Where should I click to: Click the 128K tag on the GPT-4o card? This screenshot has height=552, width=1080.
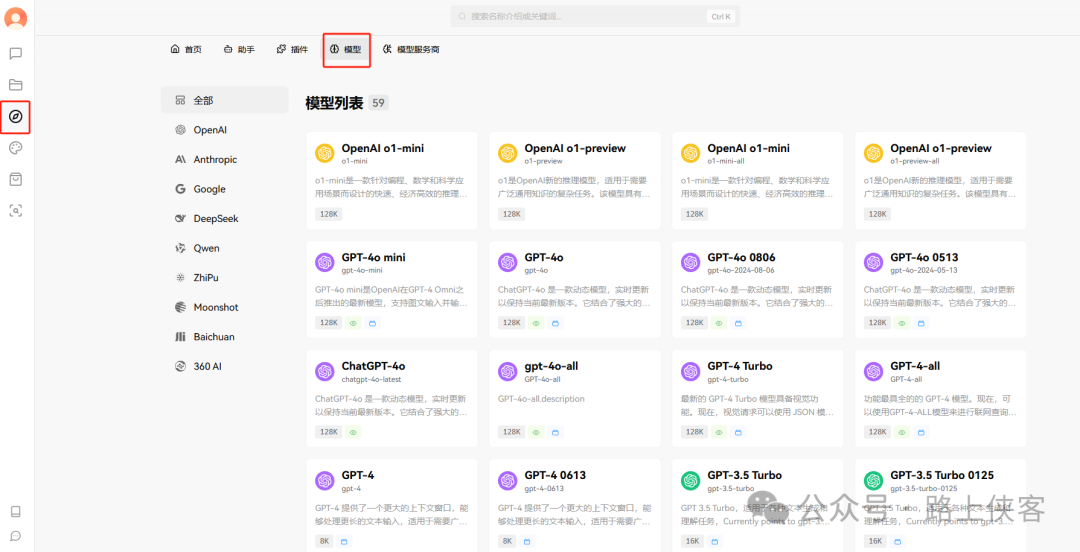click(512, 323)
